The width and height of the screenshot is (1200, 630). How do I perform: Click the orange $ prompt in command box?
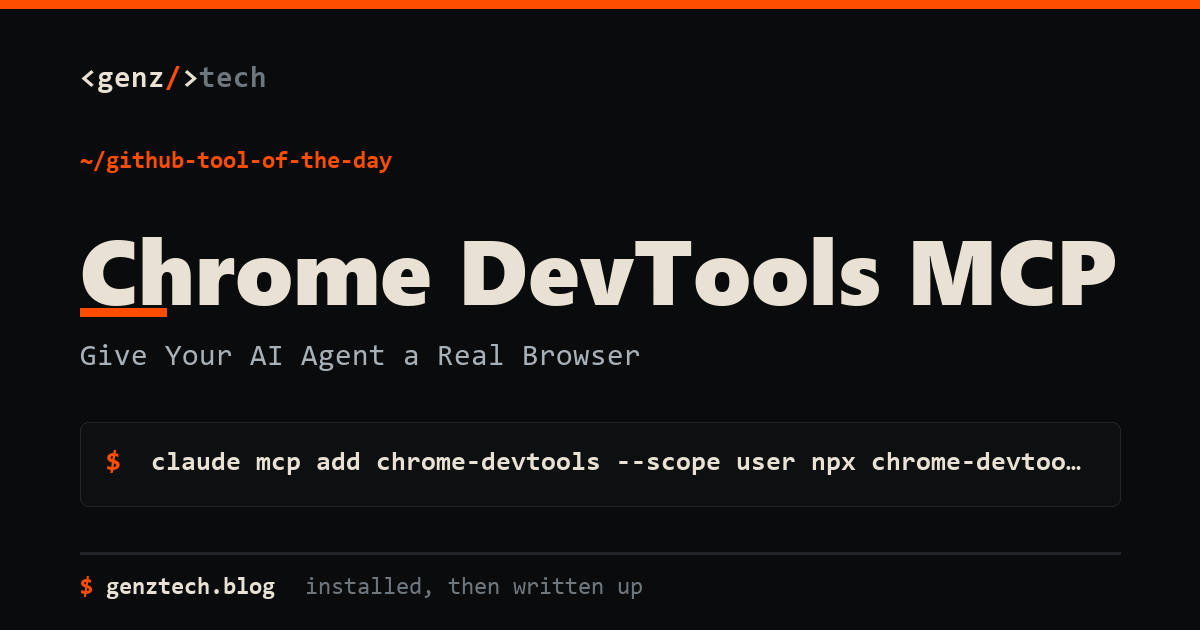[113, 462]
